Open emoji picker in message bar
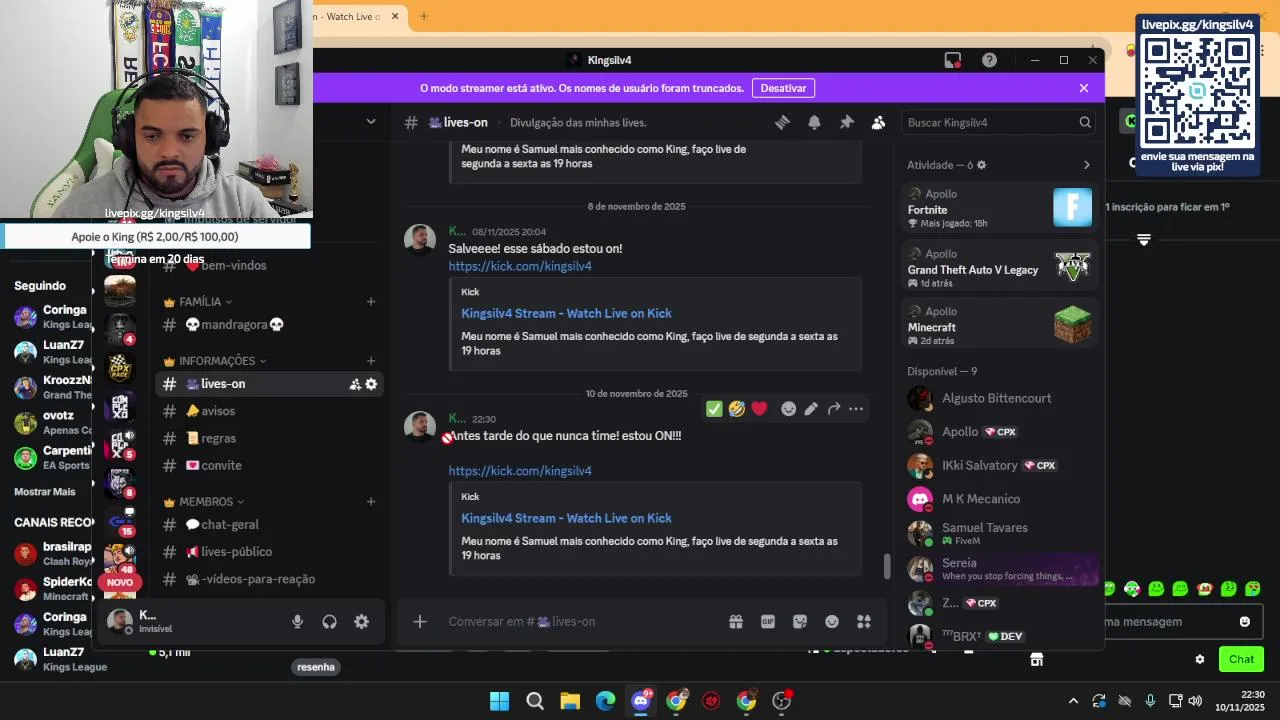The width and height of the screenshot is (1280, 720). (832, 622)
